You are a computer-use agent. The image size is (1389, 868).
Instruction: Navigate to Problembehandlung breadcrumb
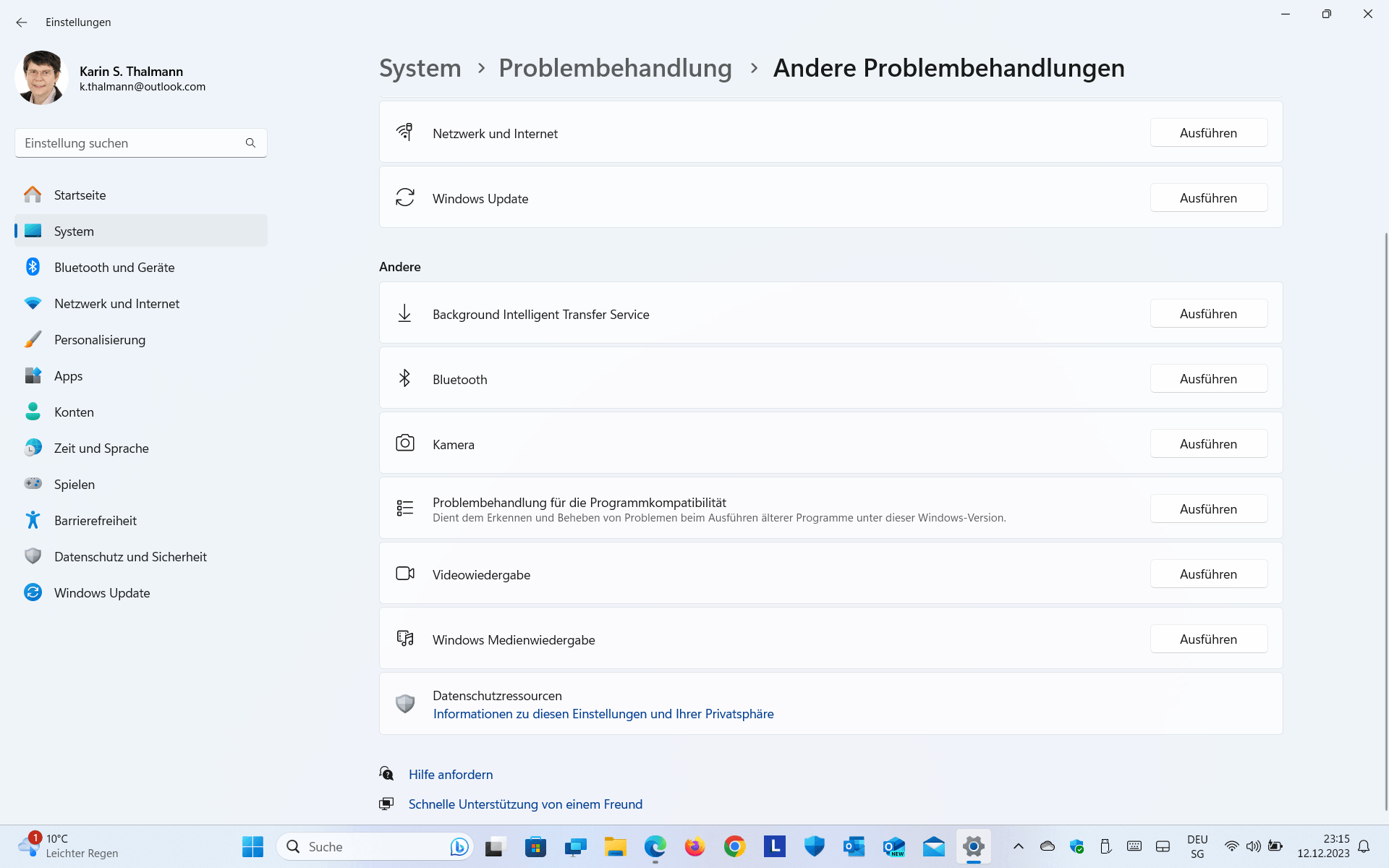point(615,68)
